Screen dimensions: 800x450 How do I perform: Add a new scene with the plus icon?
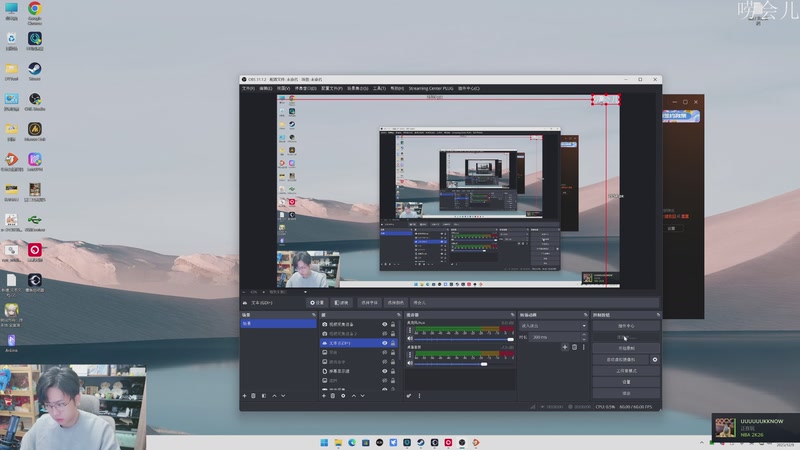(x=244, y=396)
